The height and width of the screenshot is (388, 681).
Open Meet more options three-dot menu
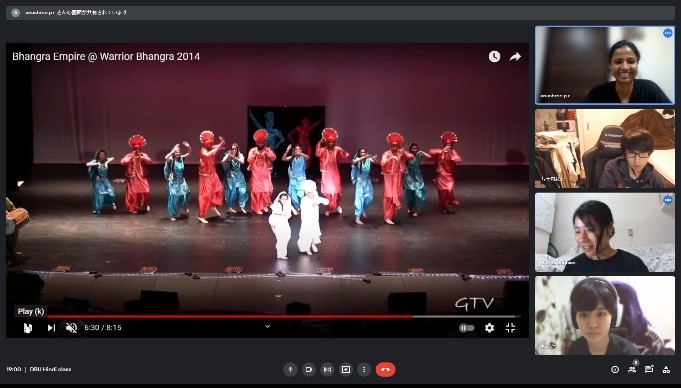(x=364, y=370)
